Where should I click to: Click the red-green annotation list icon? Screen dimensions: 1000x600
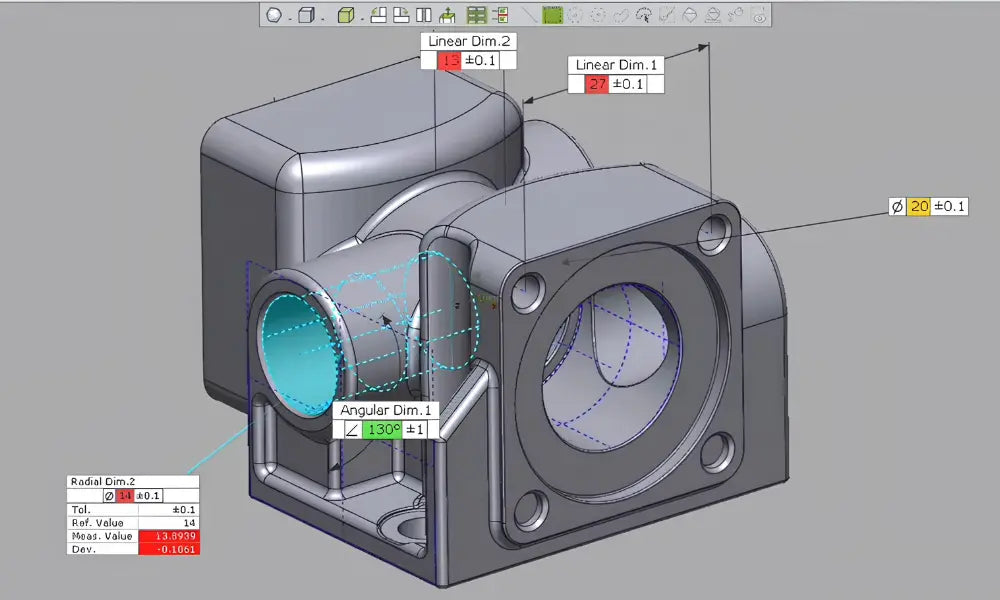point(500,15)
